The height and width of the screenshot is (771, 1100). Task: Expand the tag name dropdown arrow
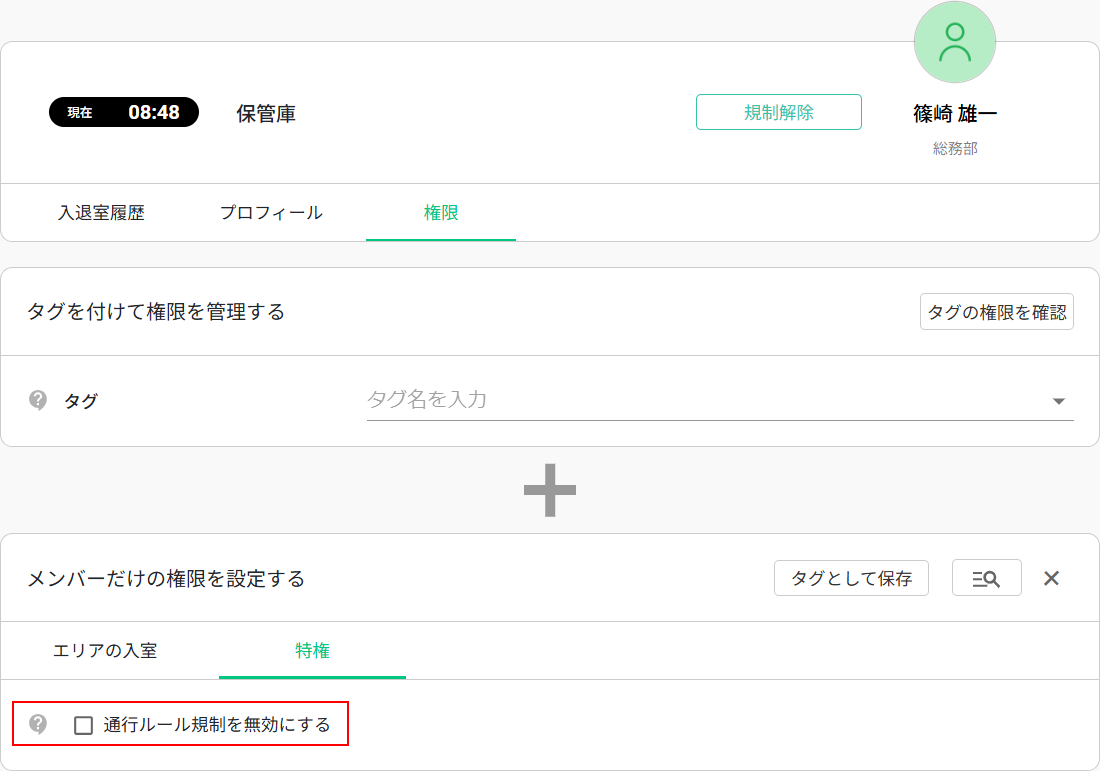[x=1058, y=401]
